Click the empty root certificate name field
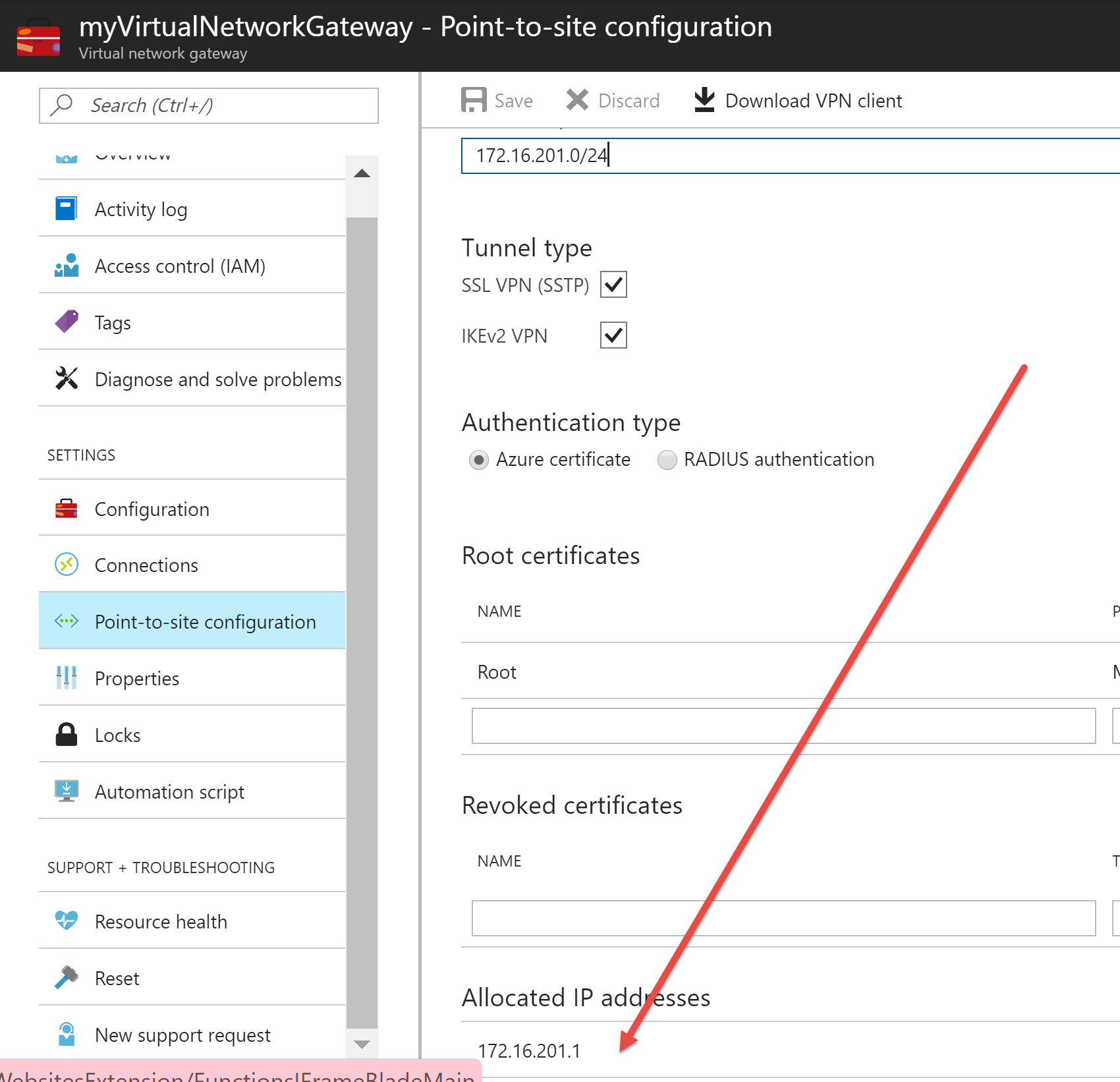 (x=784, y=726)
